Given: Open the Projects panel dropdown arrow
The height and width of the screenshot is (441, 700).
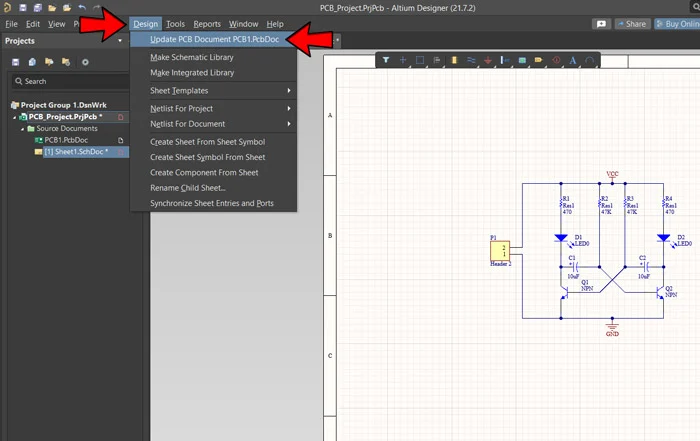Looking at the screenshot, I should [x=120, y=41].
